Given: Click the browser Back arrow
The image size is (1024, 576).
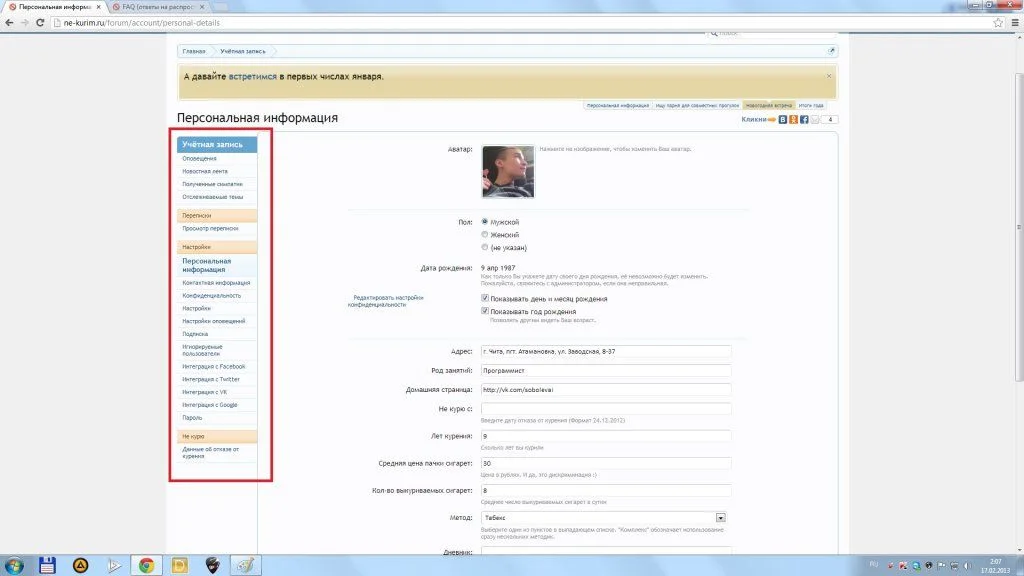Looking at the screenshot, I should (10, 22).
